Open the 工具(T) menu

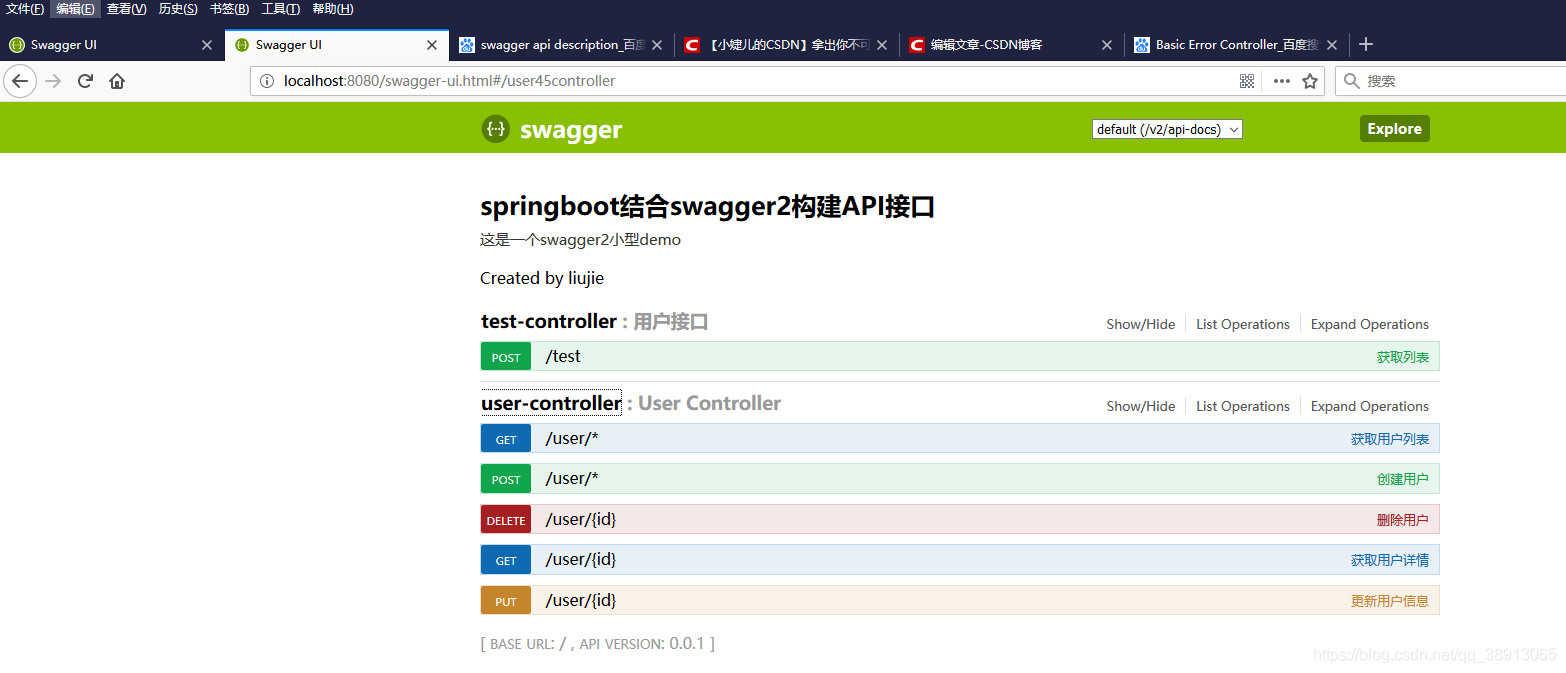(x=280, y=9)
